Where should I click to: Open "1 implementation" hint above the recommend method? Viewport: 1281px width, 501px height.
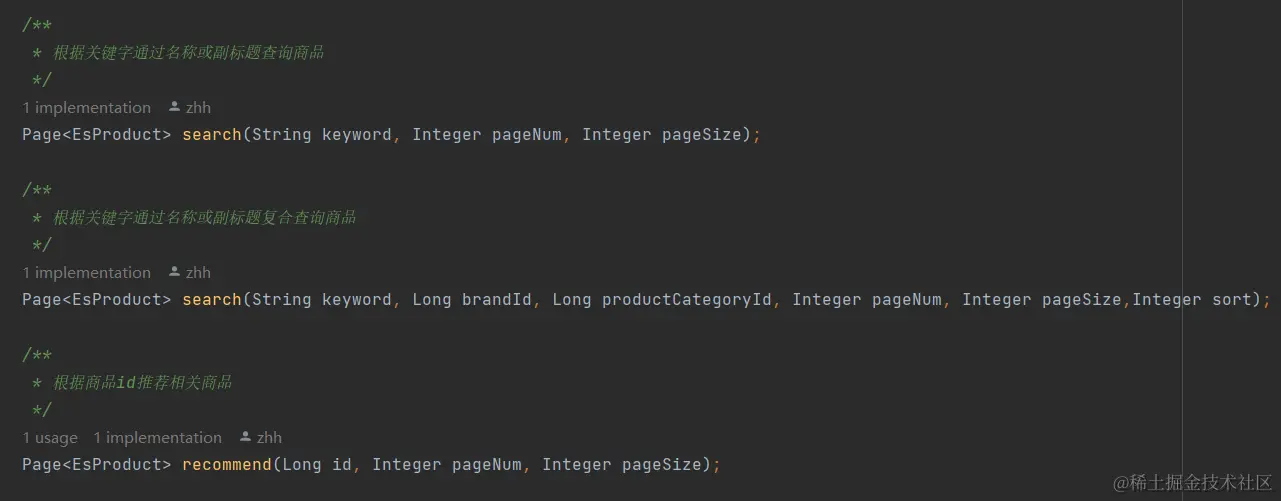pyautogui.click(x=157, y=437)
